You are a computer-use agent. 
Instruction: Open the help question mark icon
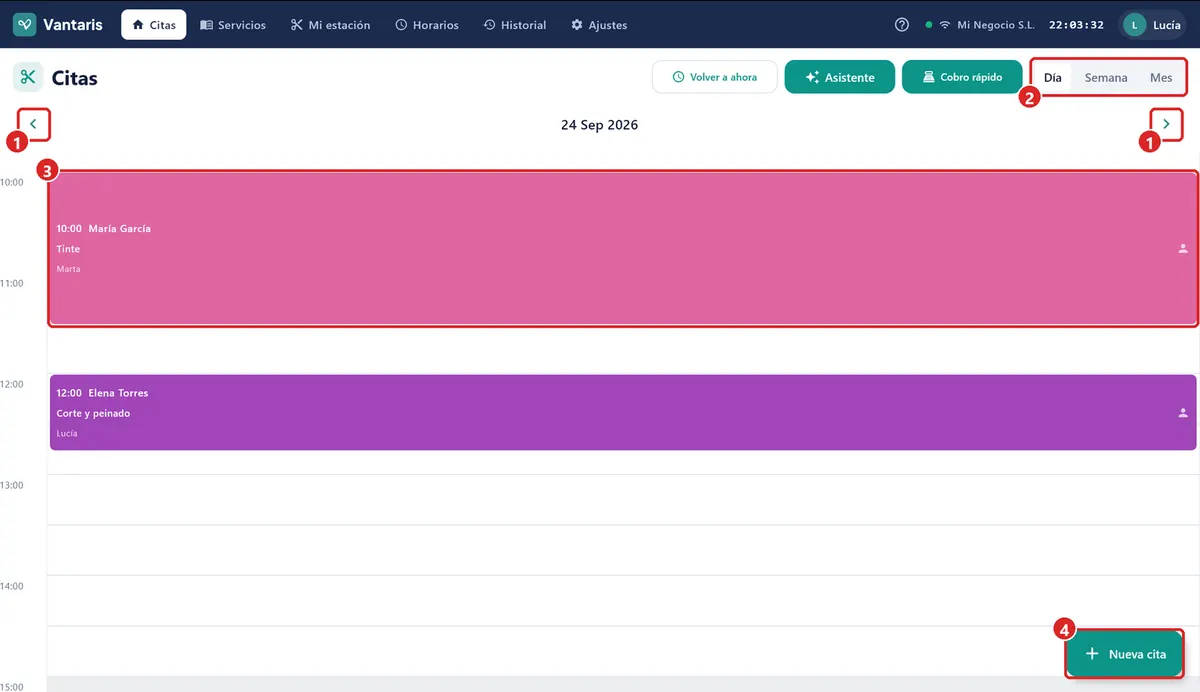902,25
